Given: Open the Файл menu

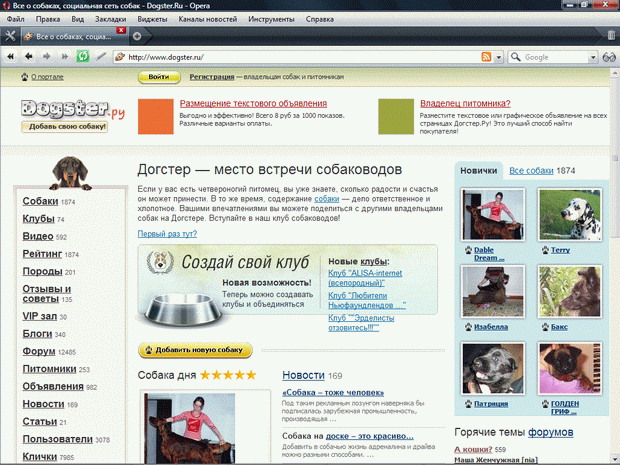Looking at the screenshot, I should coord(15,19).
